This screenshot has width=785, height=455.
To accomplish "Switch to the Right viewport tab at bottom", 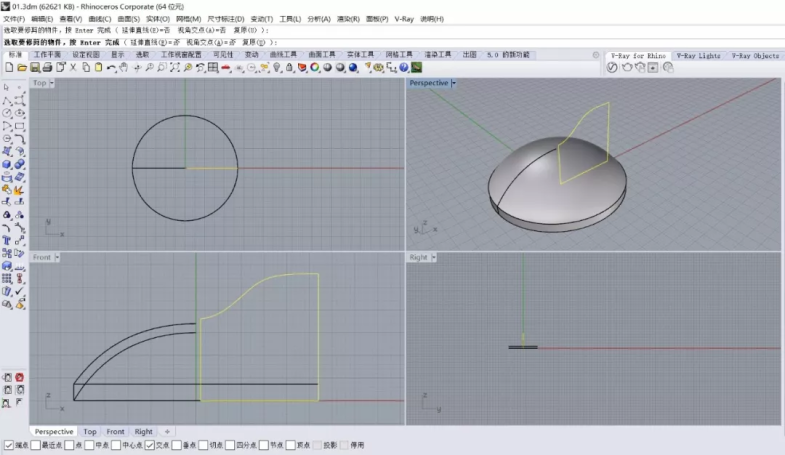I will click(144, 432).
